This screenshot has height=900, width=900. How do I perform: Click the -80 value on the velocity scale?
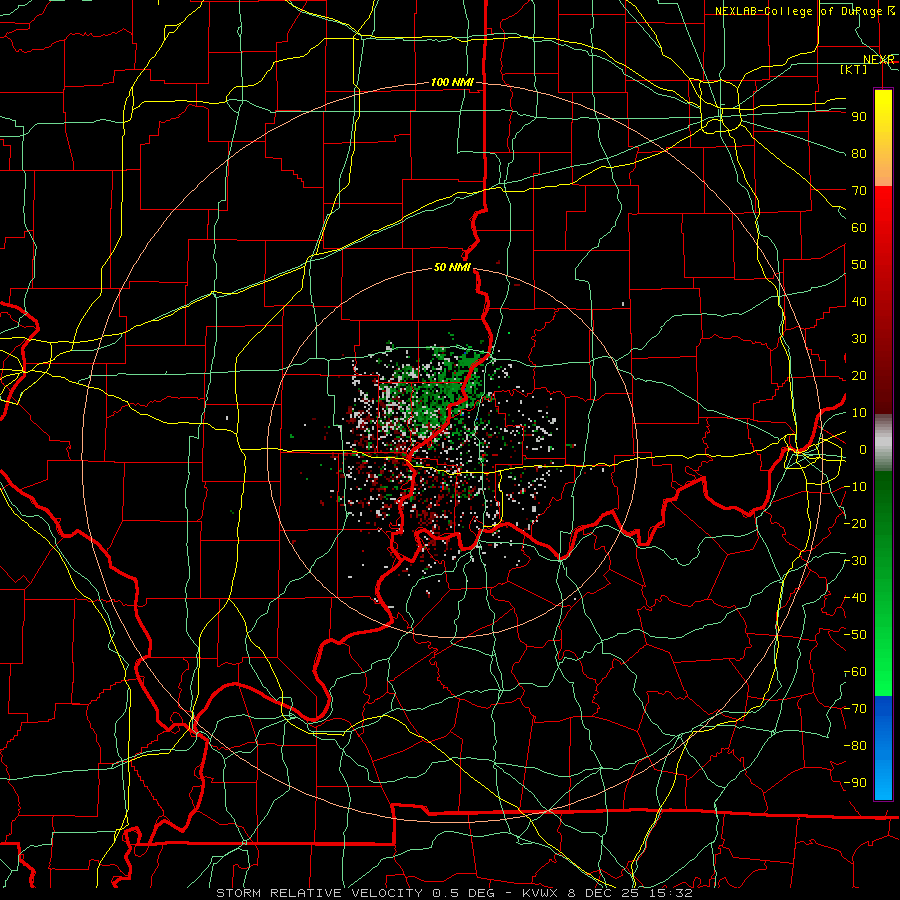tap(856, 746)
